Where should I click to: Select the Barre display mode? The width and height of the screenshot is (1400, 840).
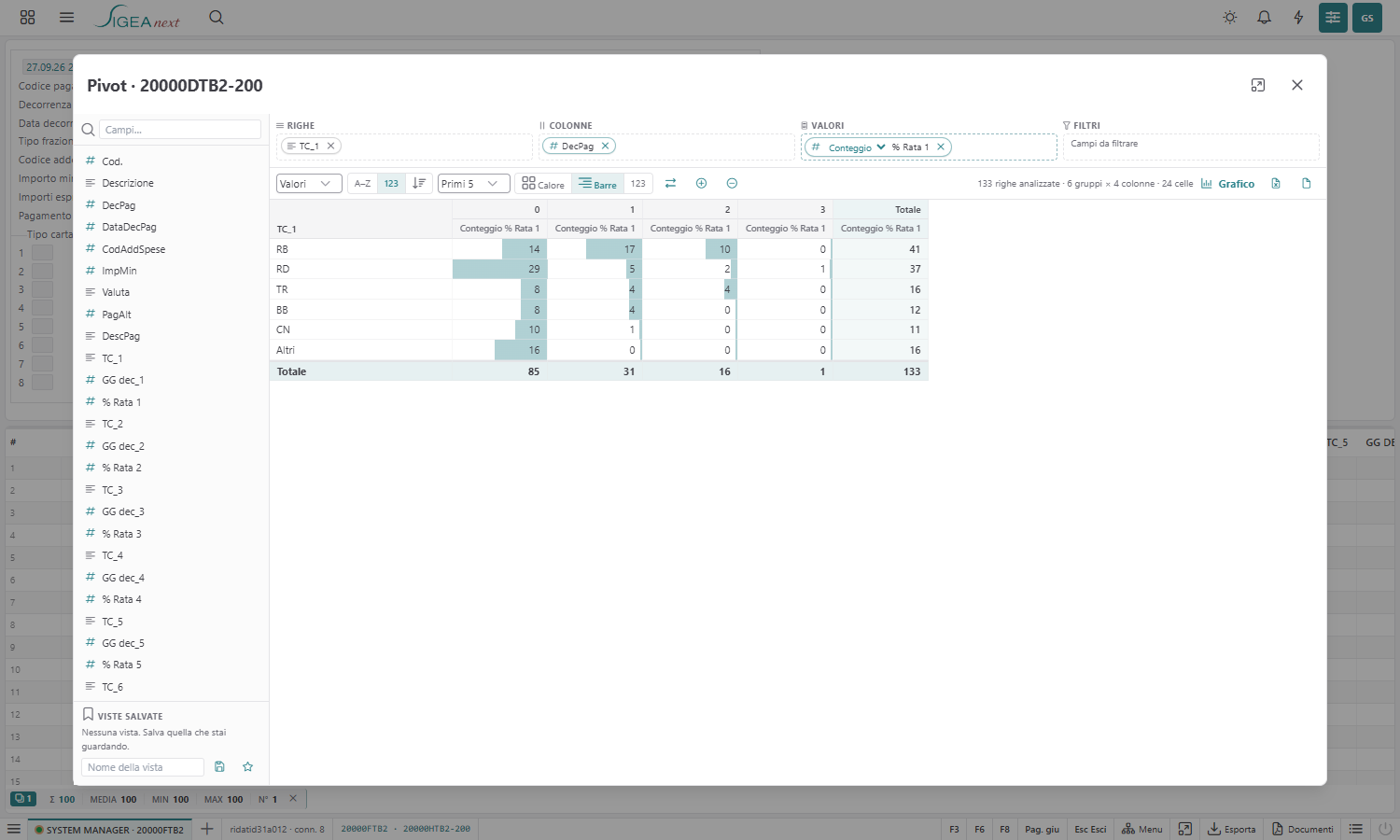click(597, 183)
